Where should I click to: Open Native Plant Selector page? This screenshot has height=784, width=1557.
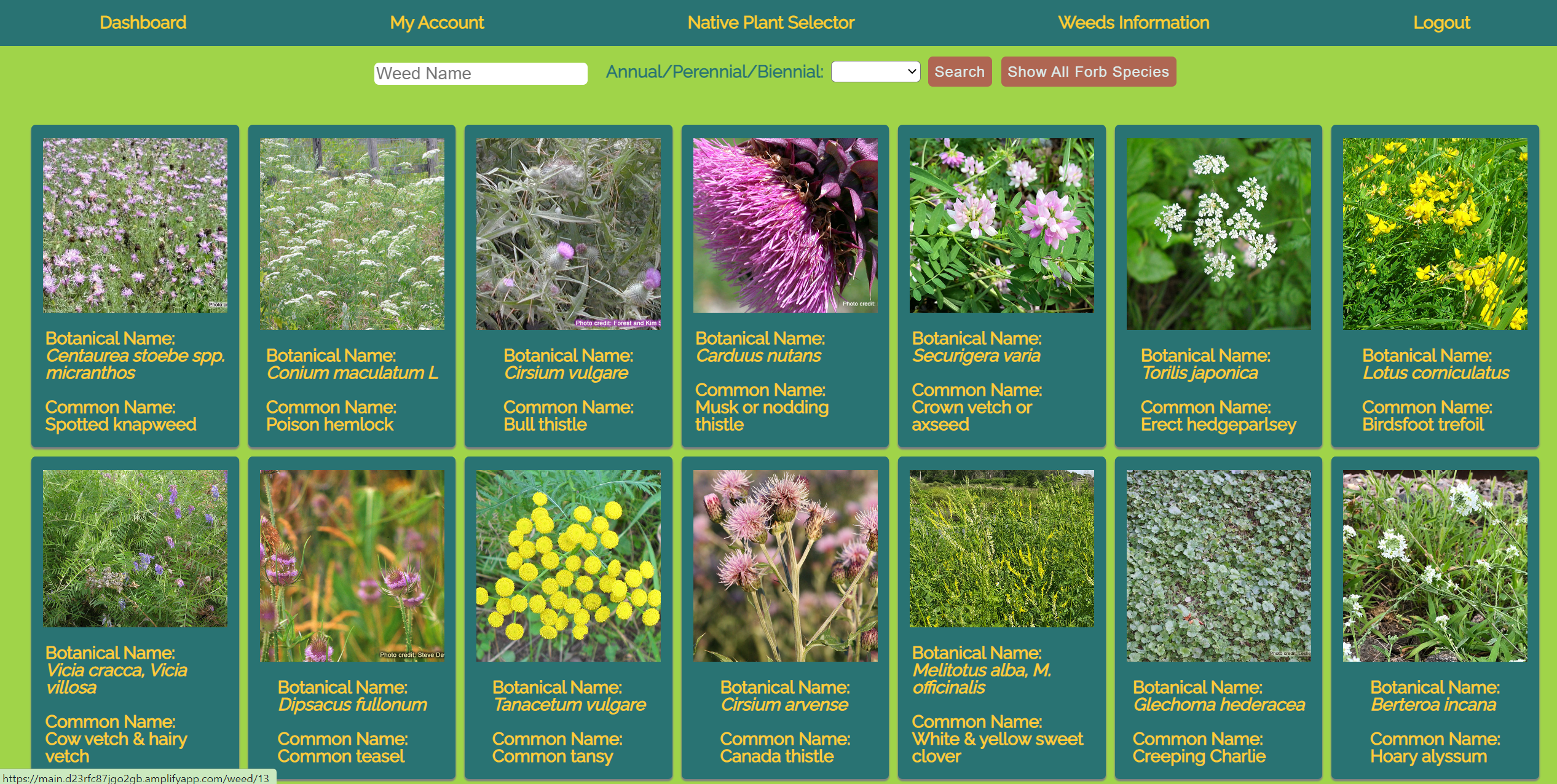[770, 23]
